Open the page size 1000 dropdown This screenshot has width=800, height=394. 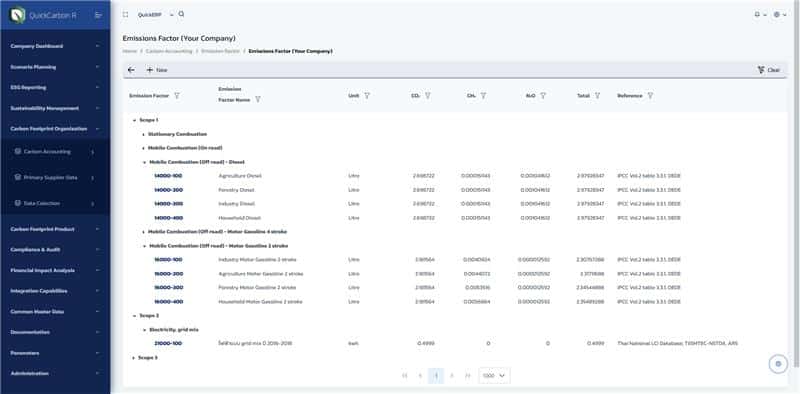tap(494, 376)
